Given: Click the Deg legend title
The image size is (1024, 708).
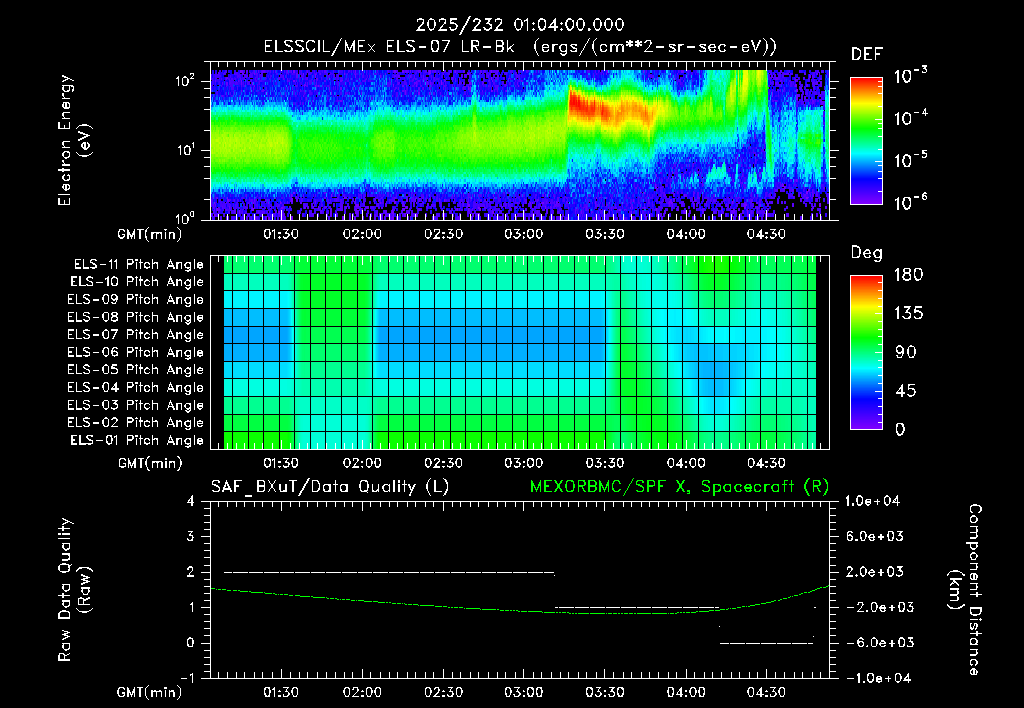Looking at the screenshot, I should [x=867, y=253].
